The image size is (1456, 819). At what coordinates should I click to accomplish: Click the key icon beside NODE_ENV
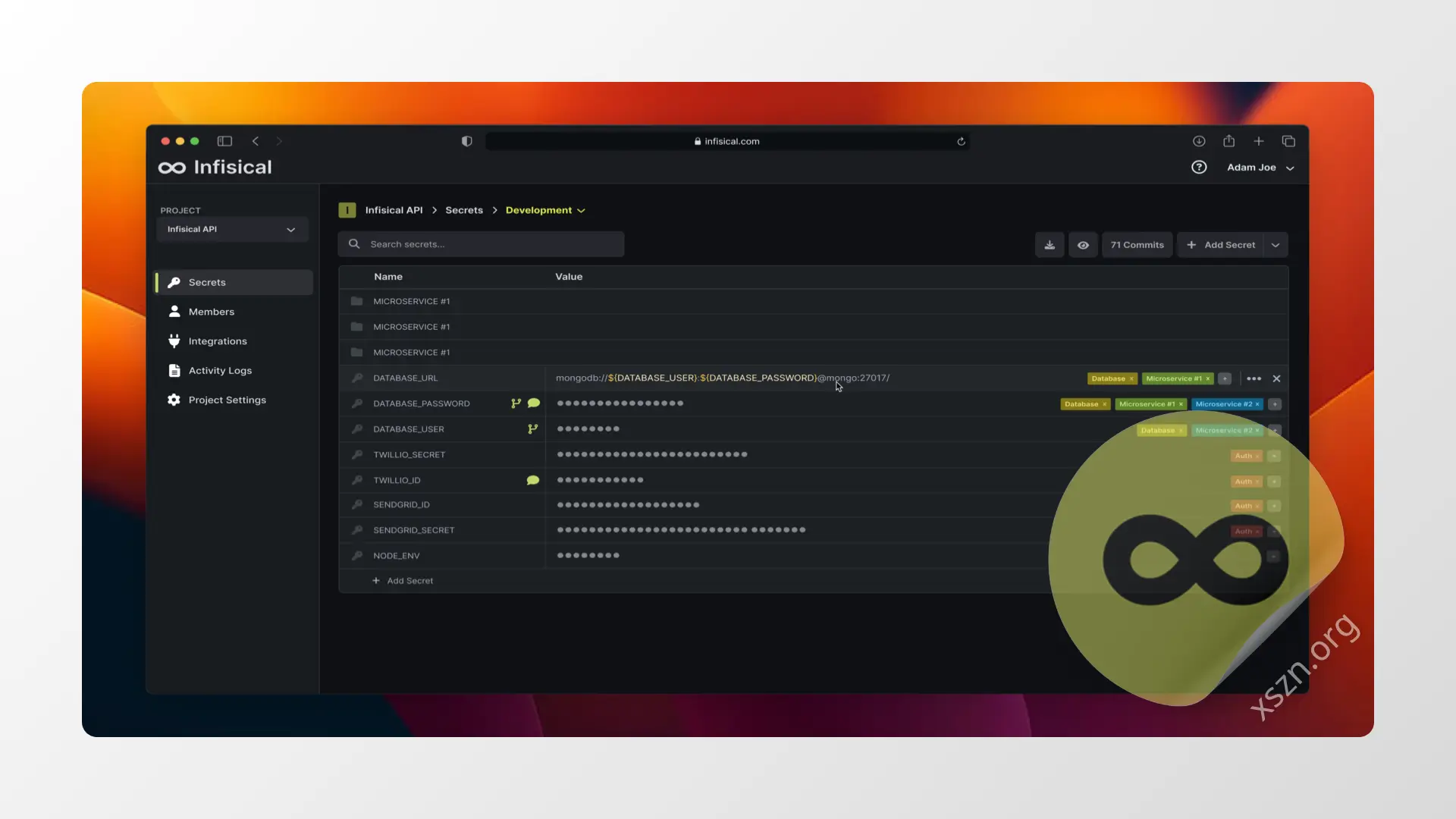[x=356, y=556]
